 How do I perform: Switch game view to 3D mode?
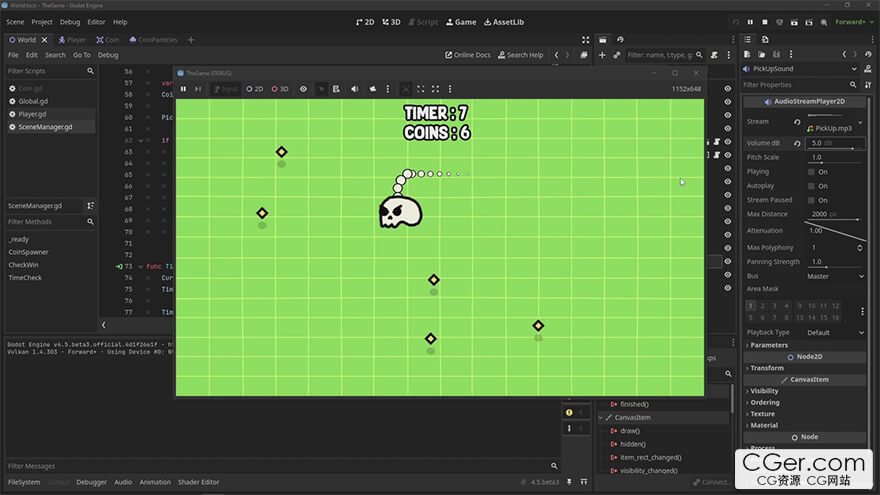(x=280, y=89)
